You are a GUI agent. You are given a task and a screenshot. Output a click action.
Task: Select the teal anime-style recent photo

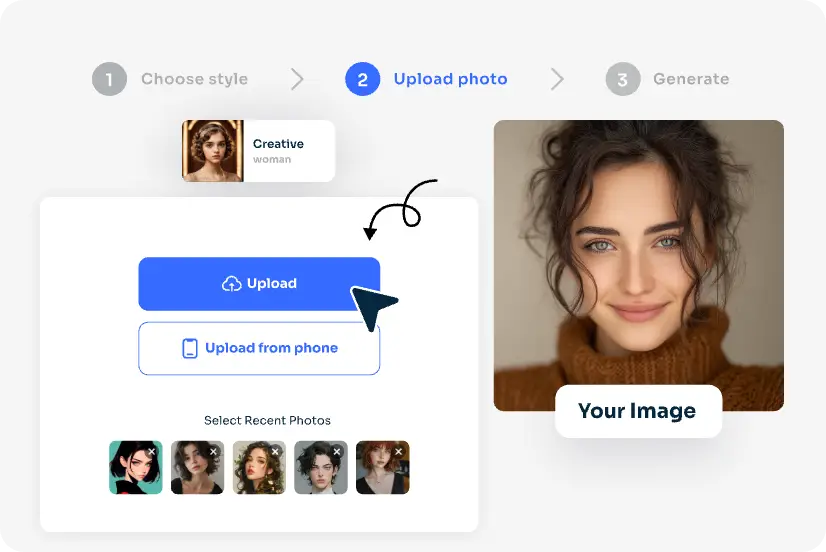coord(132,470)
